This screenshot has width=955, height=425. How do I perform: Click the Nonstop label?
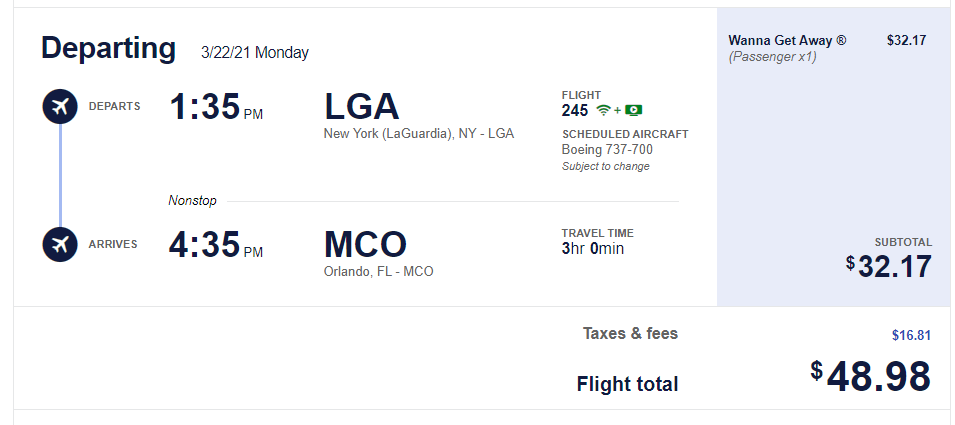point(192,200)
